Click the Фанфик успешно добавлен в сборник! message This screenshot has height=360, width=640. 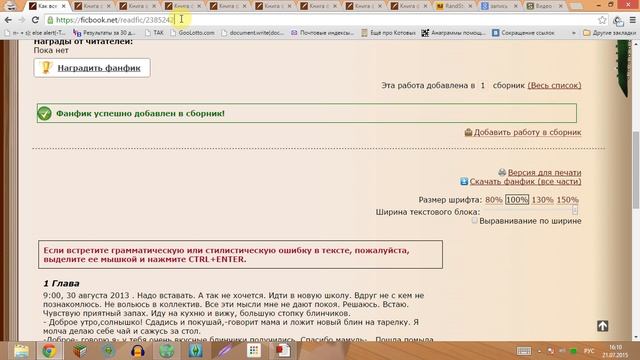[140, 113]
